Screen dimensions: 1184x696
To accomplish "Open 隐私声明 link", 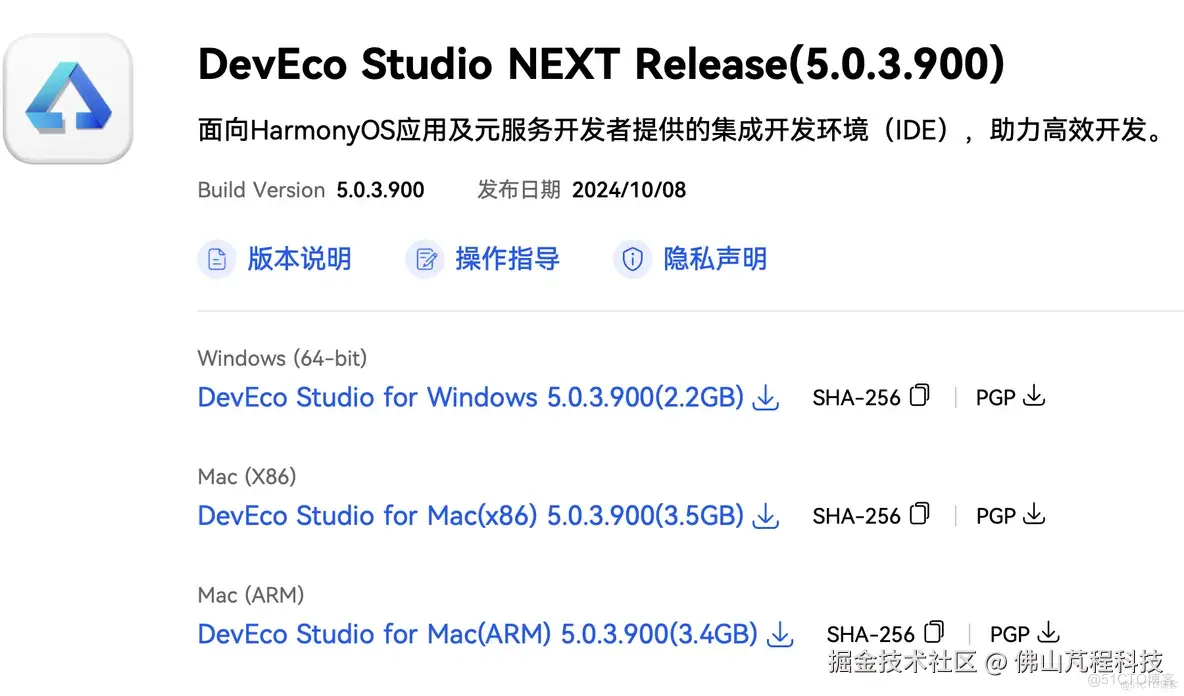I will point(715,260).
